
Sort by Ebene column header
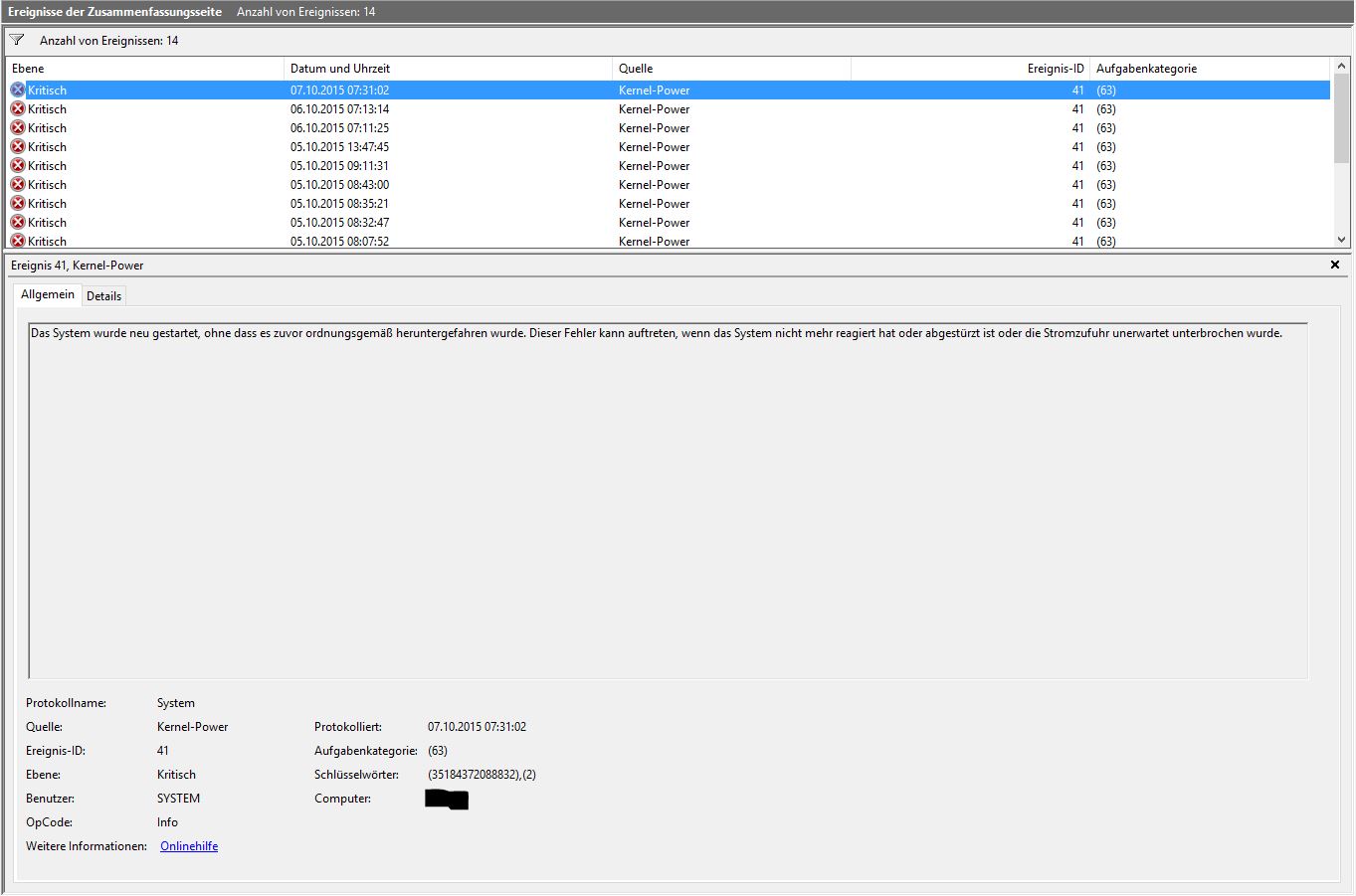pyautogui.click(x=145, y=69)
